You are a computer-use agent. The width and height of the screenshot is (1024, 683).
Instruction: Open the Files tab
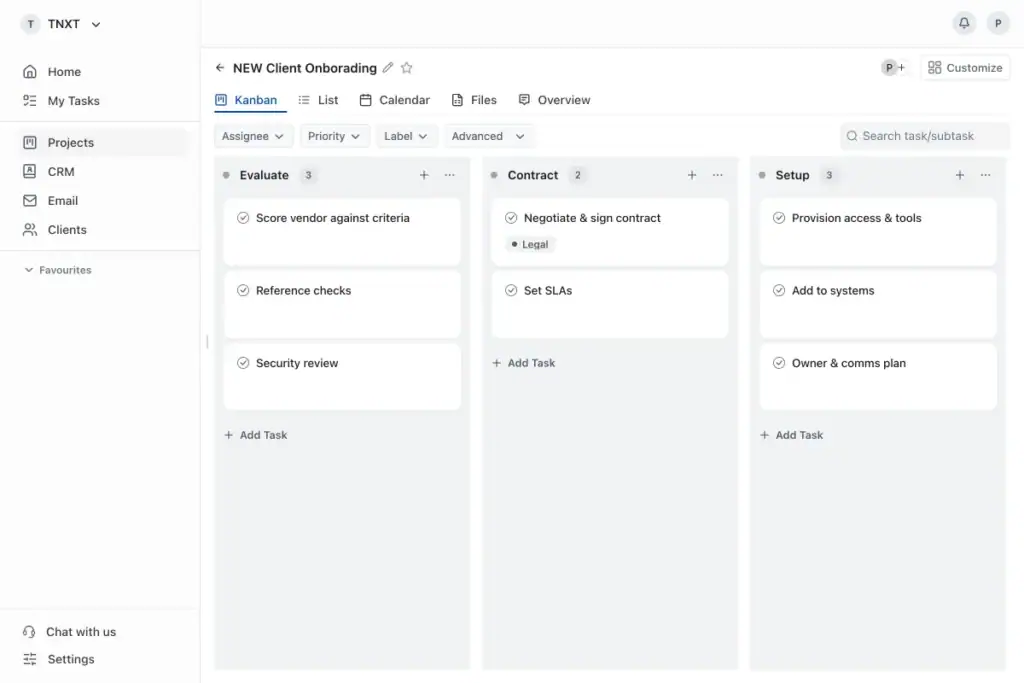coord(474,100)
